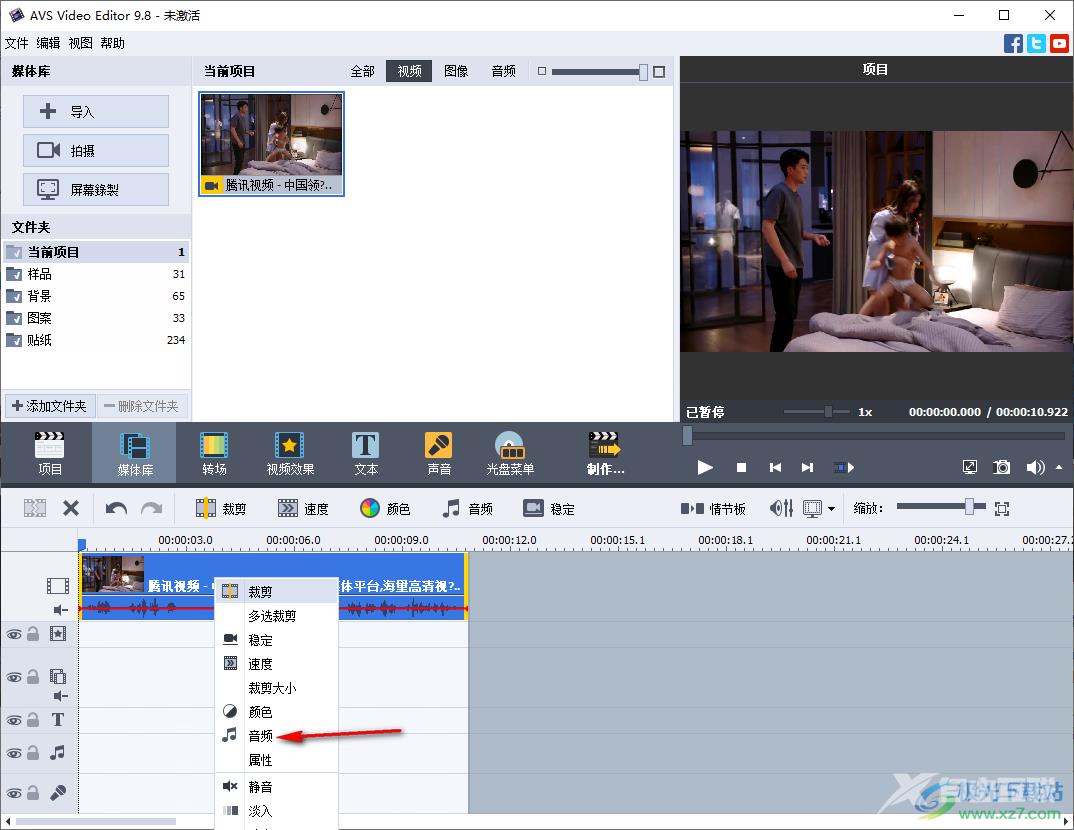Toggle lock on video overlay track
Viewport: 1074px width, 830px height.
[x=33, y=677]
